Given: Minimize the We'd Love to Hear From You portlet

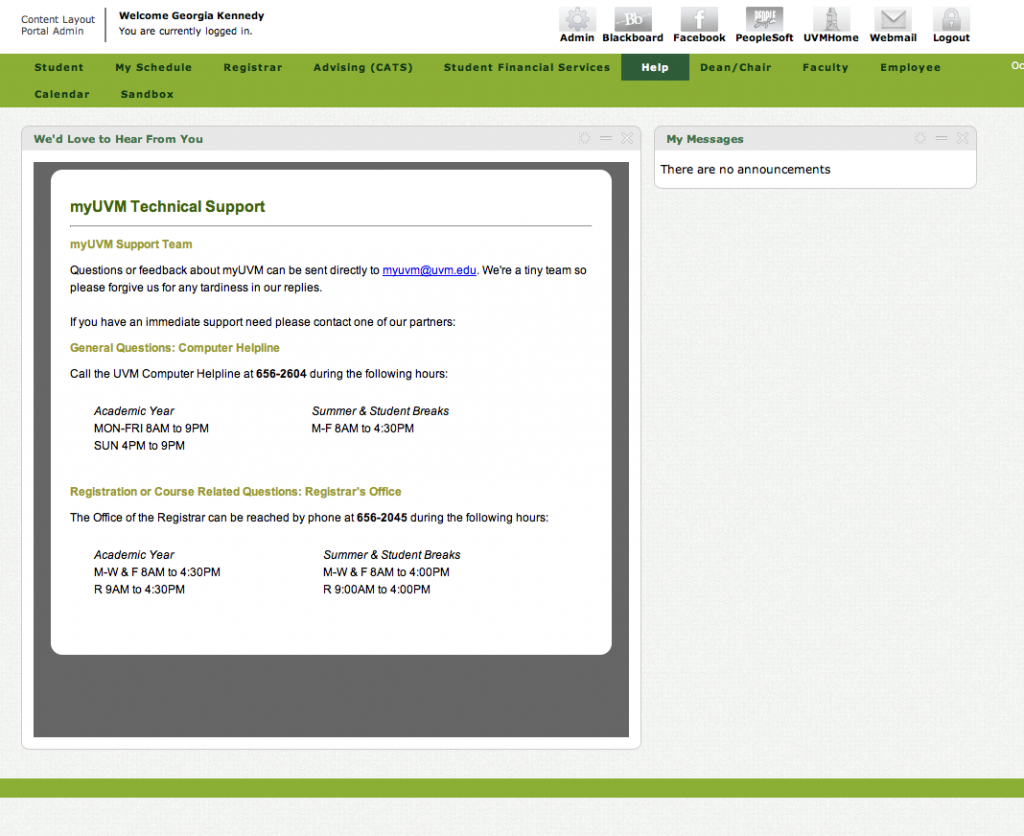Looking at the screenshot, I should pyautogui.click(x=605, y=139).
